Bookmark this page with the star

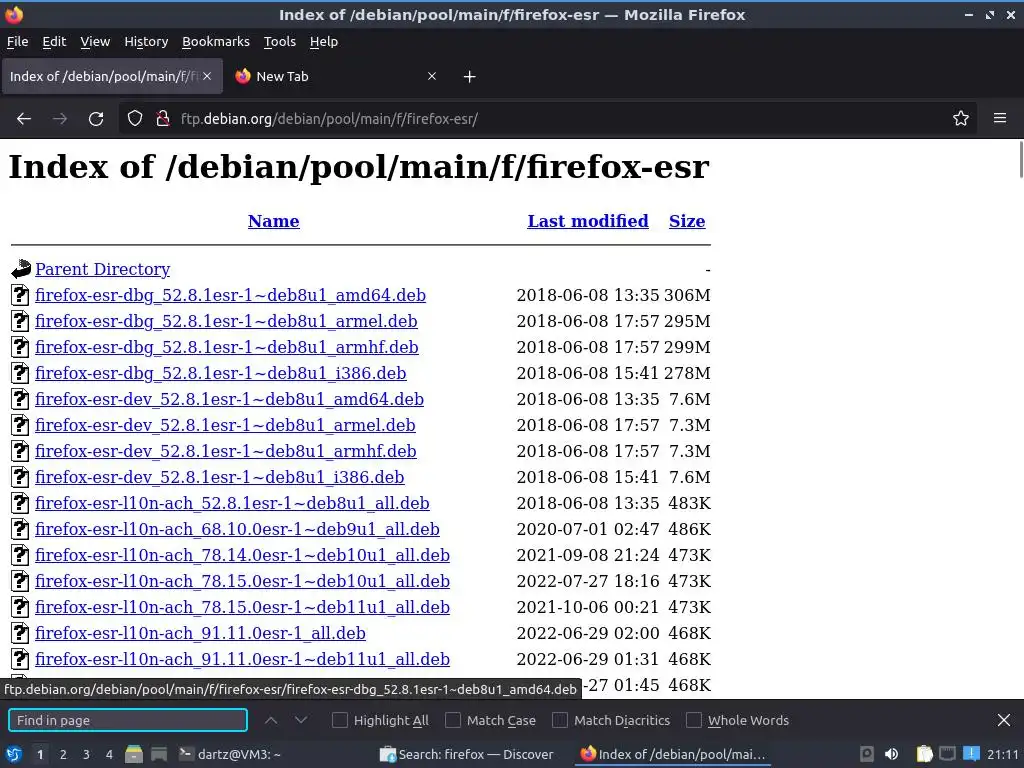(961, 118)
